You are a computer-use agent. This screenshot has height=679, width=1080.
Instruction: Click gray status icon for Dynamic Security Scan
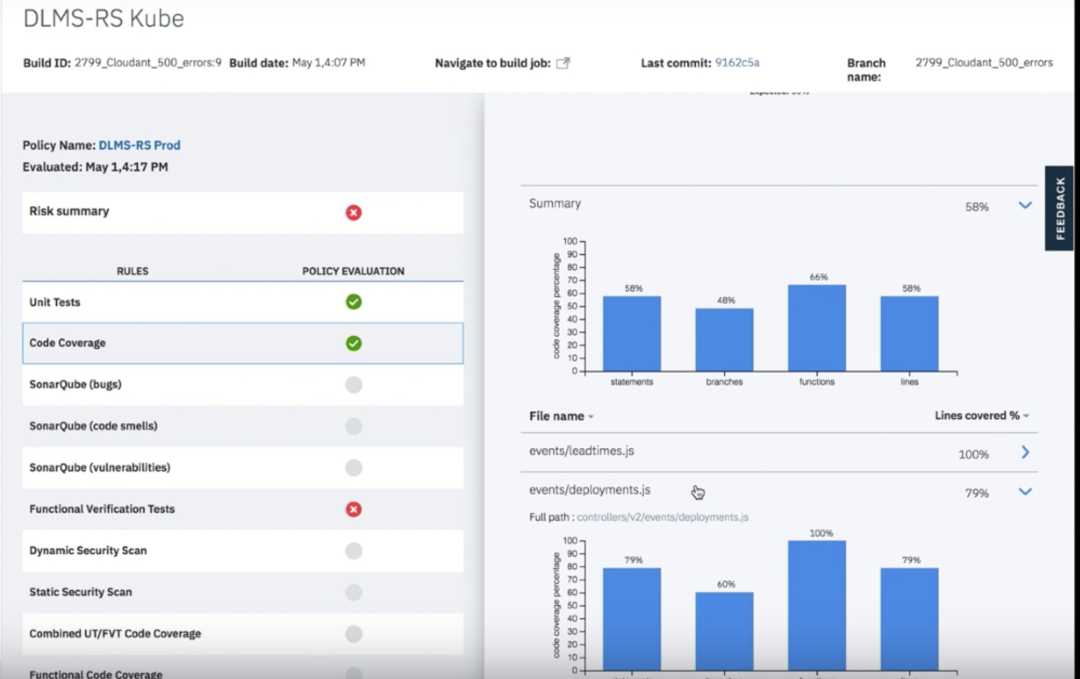tap(353, 551)
